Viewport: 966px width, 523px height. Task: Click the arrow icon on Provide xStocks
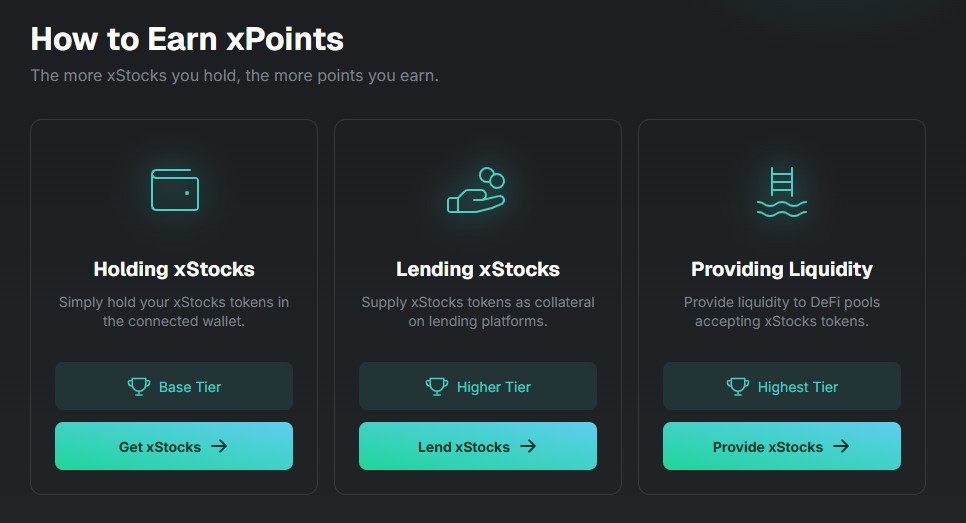pyautogui.click(x=841, y=446)
